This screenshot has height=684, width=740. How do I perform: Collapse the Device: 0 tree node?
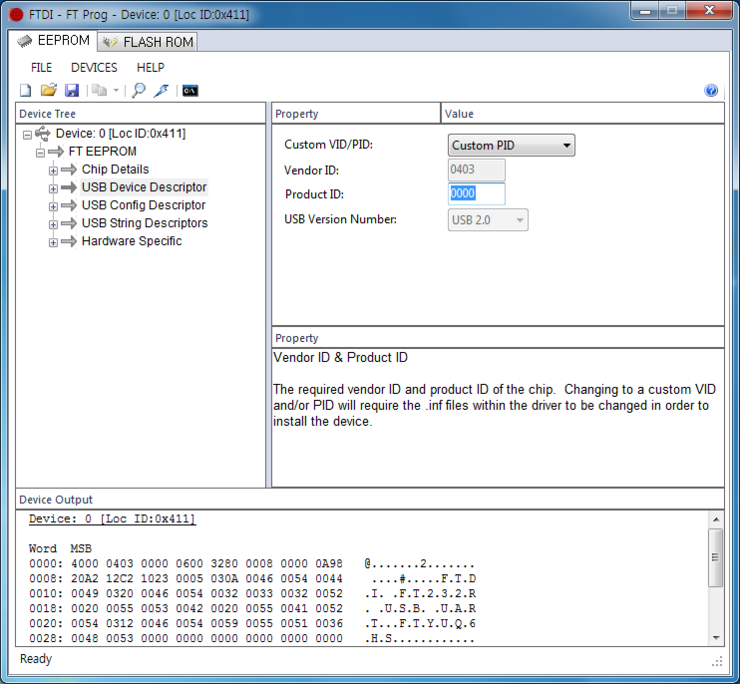click(x=27, y=135)
